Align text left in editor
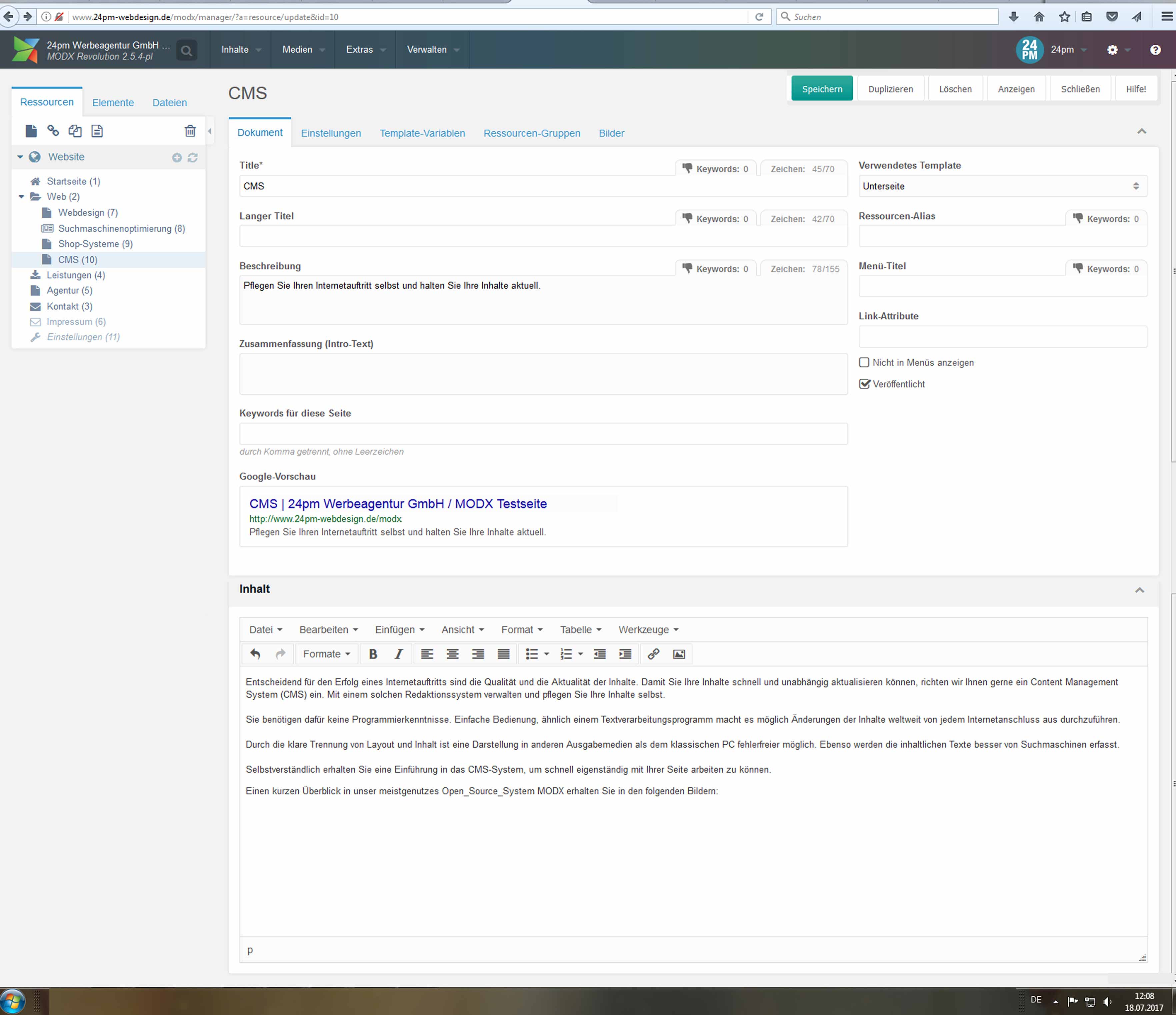The image size is (1176, 1015). click(x=427, y=654)
